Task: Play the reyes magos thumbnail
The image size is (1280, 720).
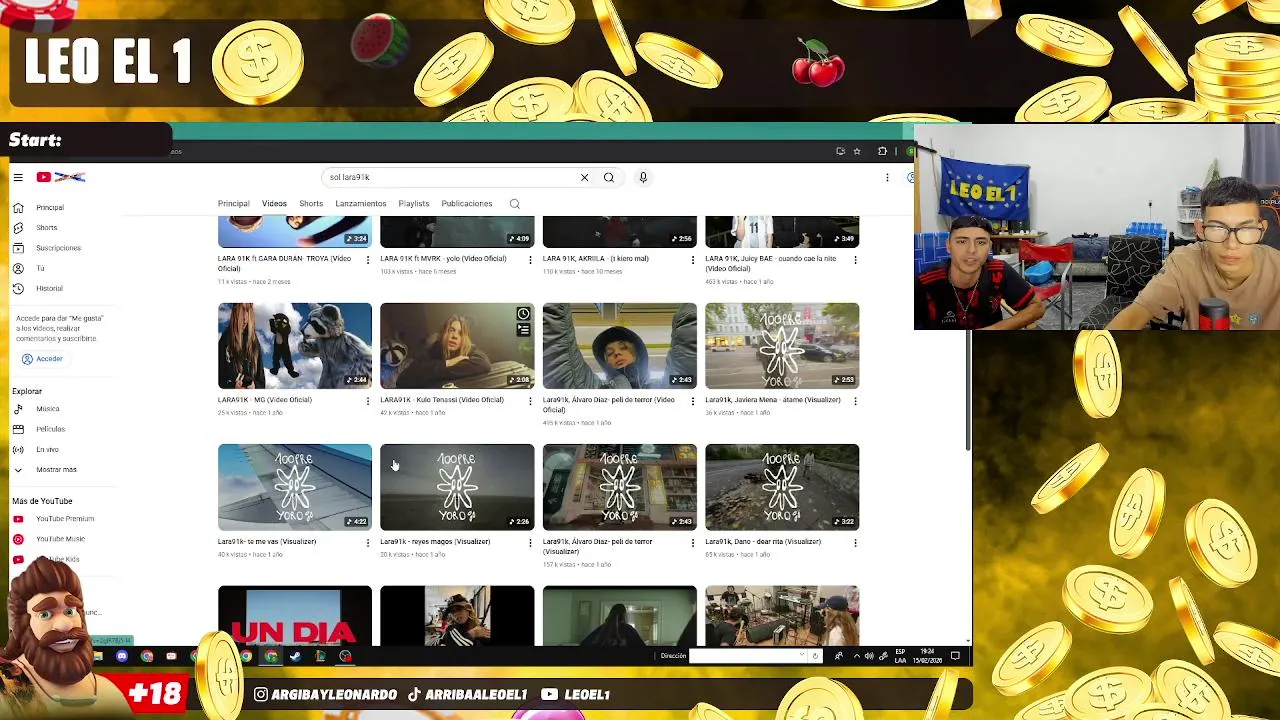Action: tap(457, 487)
